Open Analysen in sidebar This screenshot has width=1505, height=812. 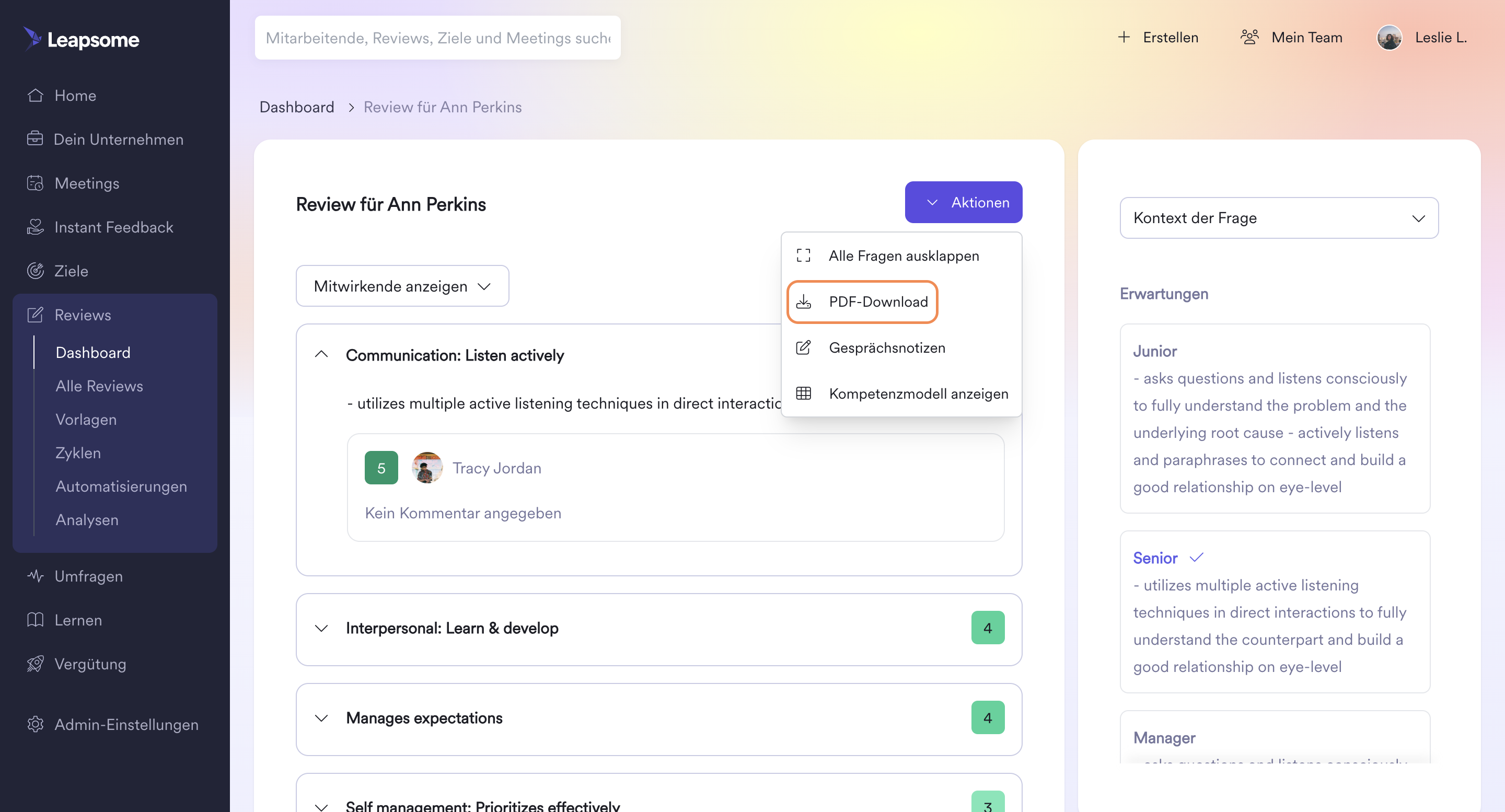click(x=87, y=519)
